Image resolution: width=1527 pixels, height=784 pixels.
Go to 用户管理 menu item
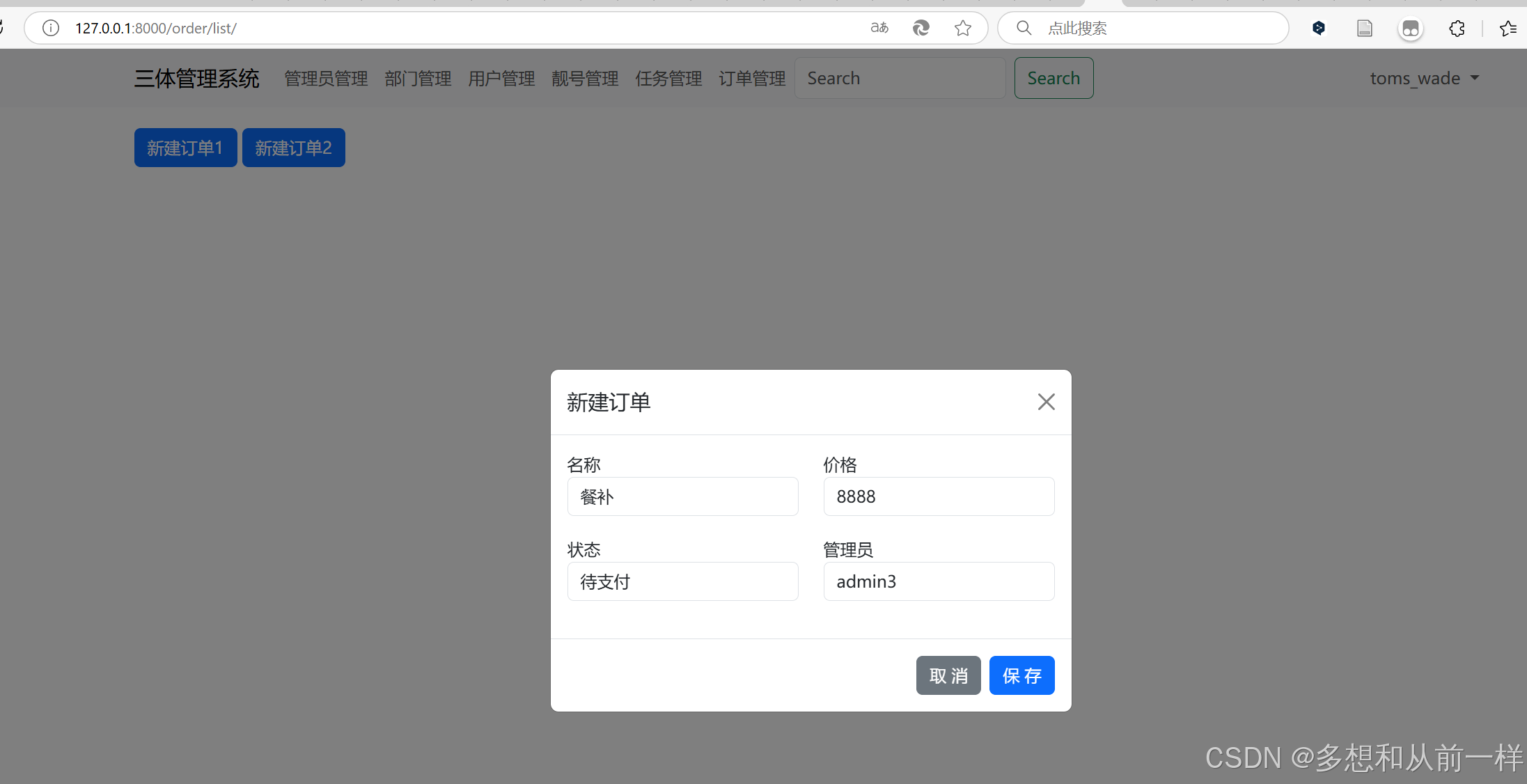(x=501, y=79)
